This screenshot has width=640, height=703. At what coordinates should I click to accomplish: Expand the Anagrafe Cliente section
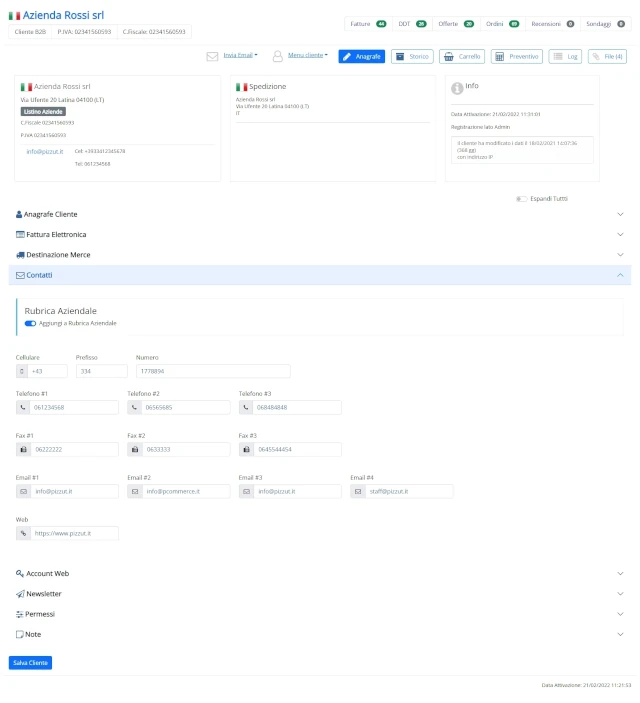coord(320,214)
